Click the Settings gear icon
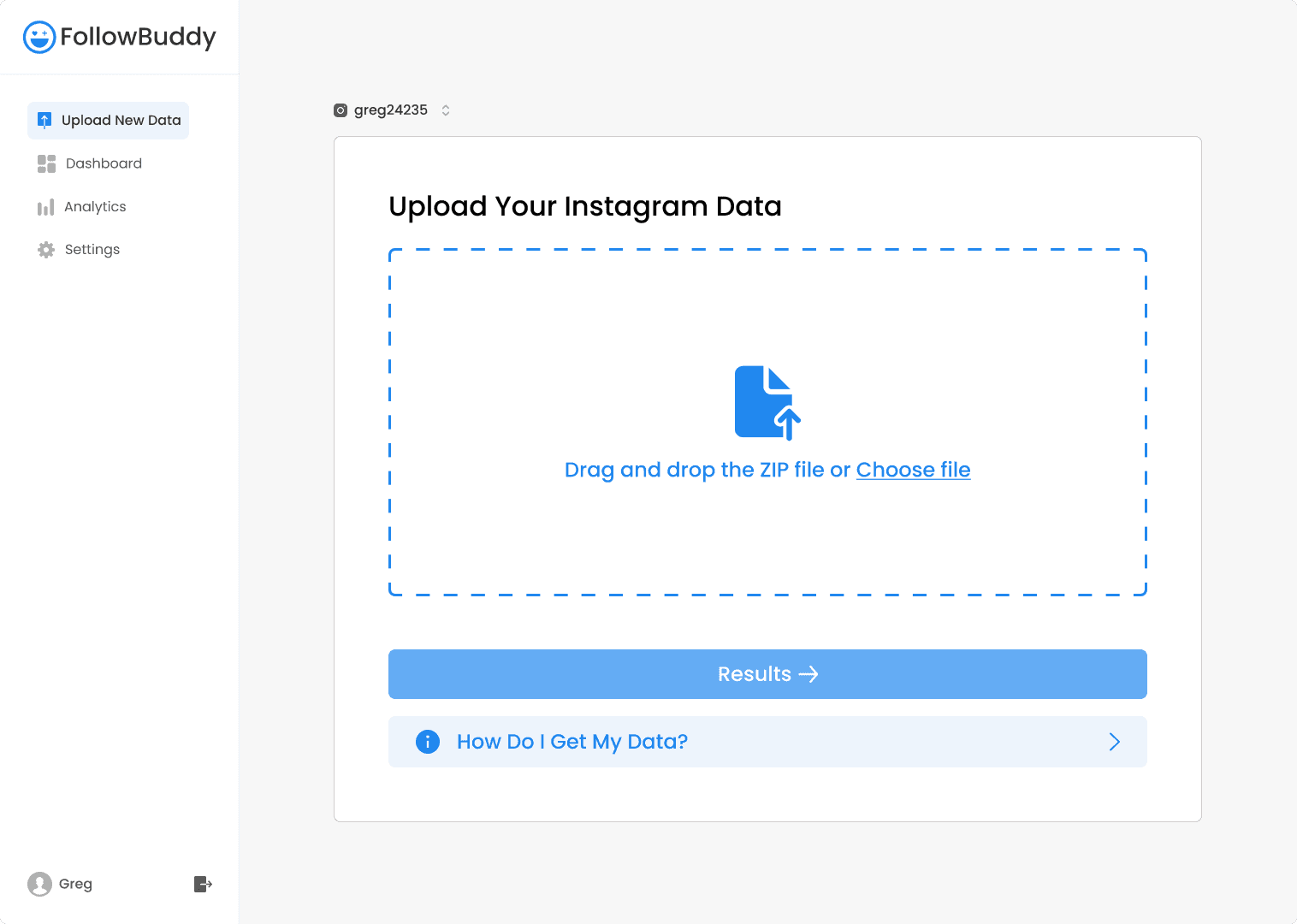Image resolution: width=1297 pixels, height=924 pixels. 46,250
